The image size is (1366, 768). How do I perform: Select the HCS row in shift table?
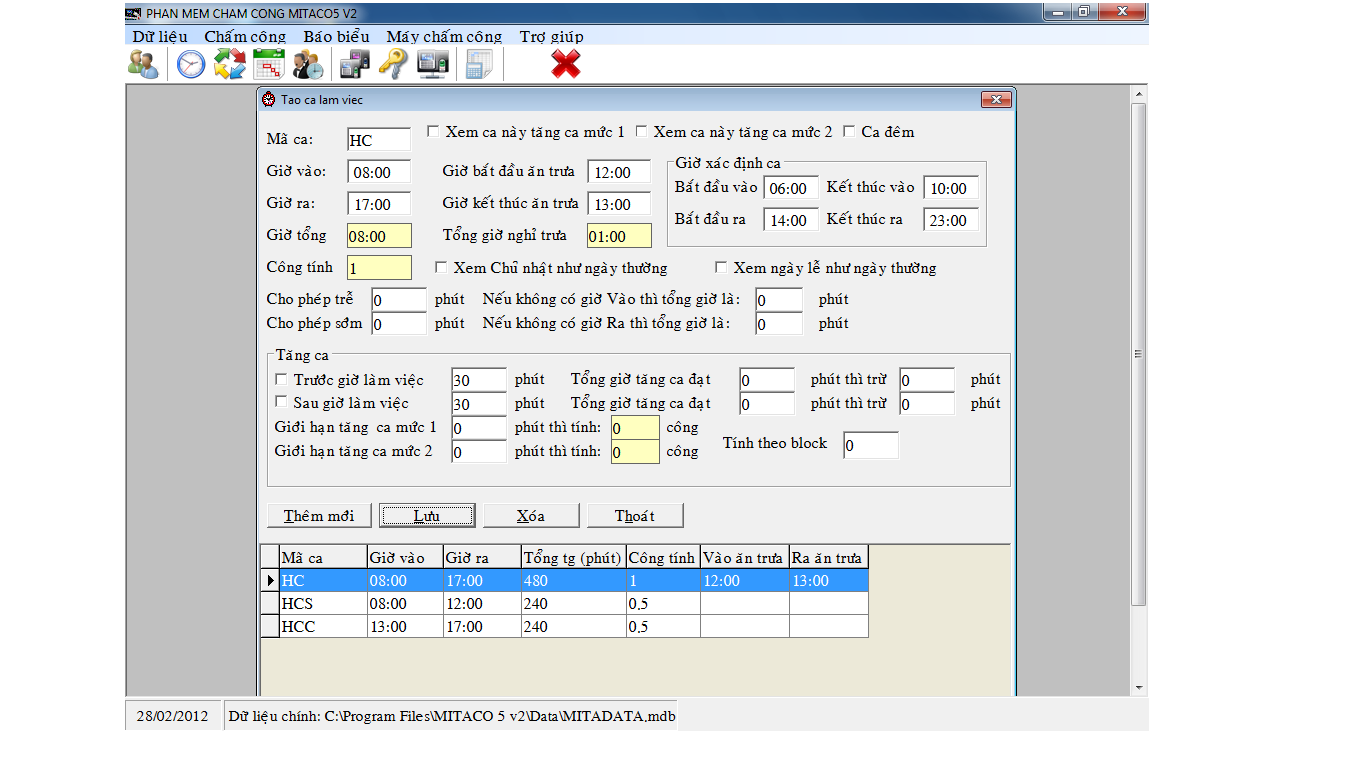coord(564,603)
